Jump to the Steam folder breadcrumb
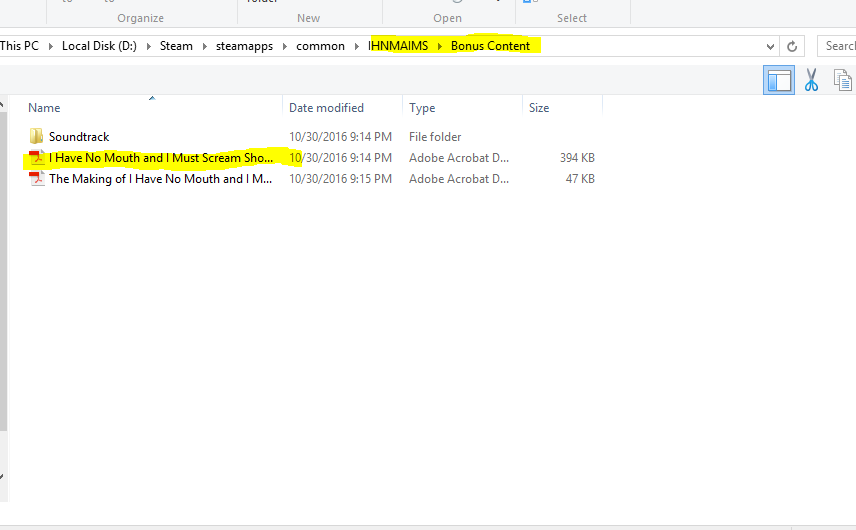Image resolution: width=856 pixels, height=530 pixels. 176,46
